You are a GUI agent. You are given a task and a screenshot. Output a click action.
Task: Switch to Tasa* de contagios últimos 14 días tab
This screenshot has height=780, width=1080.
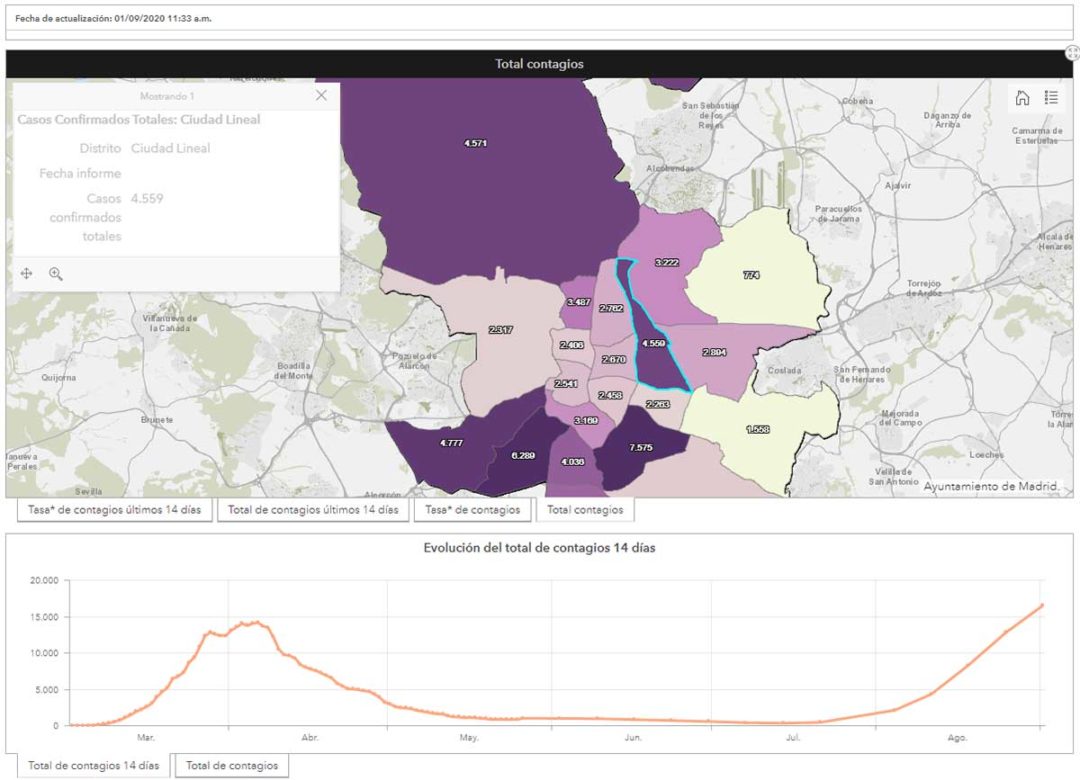click(x=114, y=510)
